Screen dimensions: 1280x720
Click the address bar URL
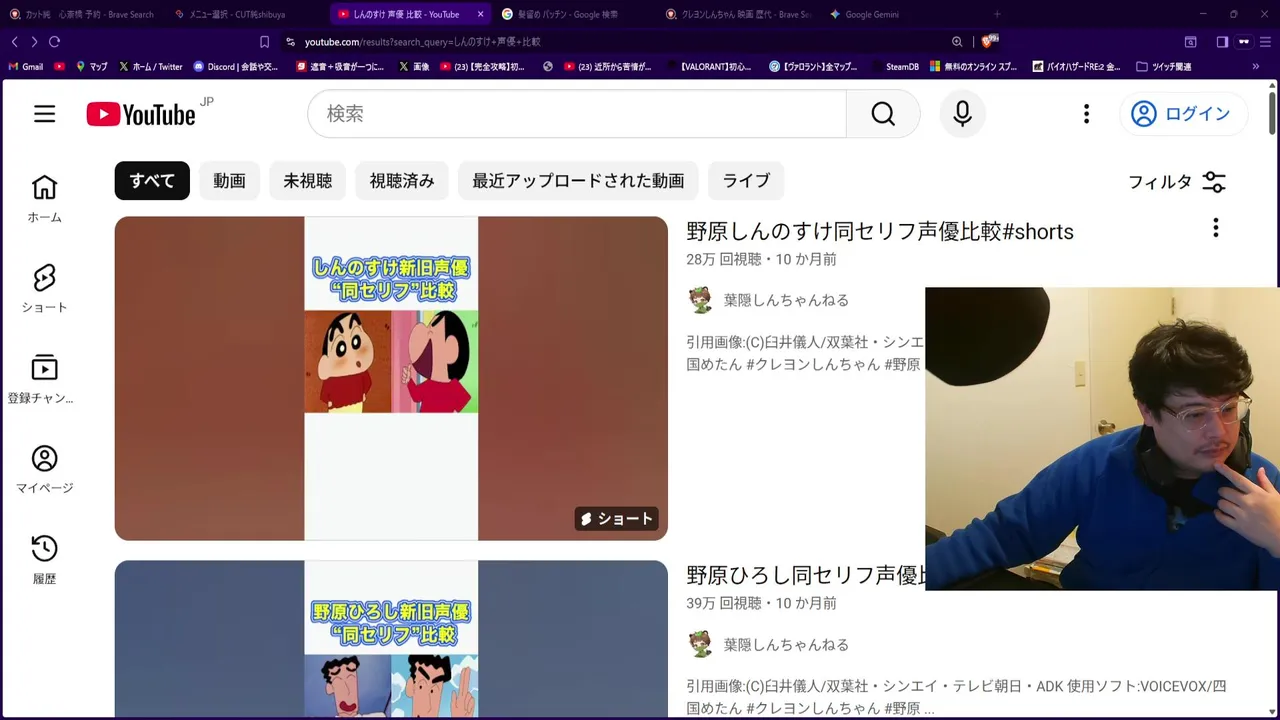tap(422, 42)
